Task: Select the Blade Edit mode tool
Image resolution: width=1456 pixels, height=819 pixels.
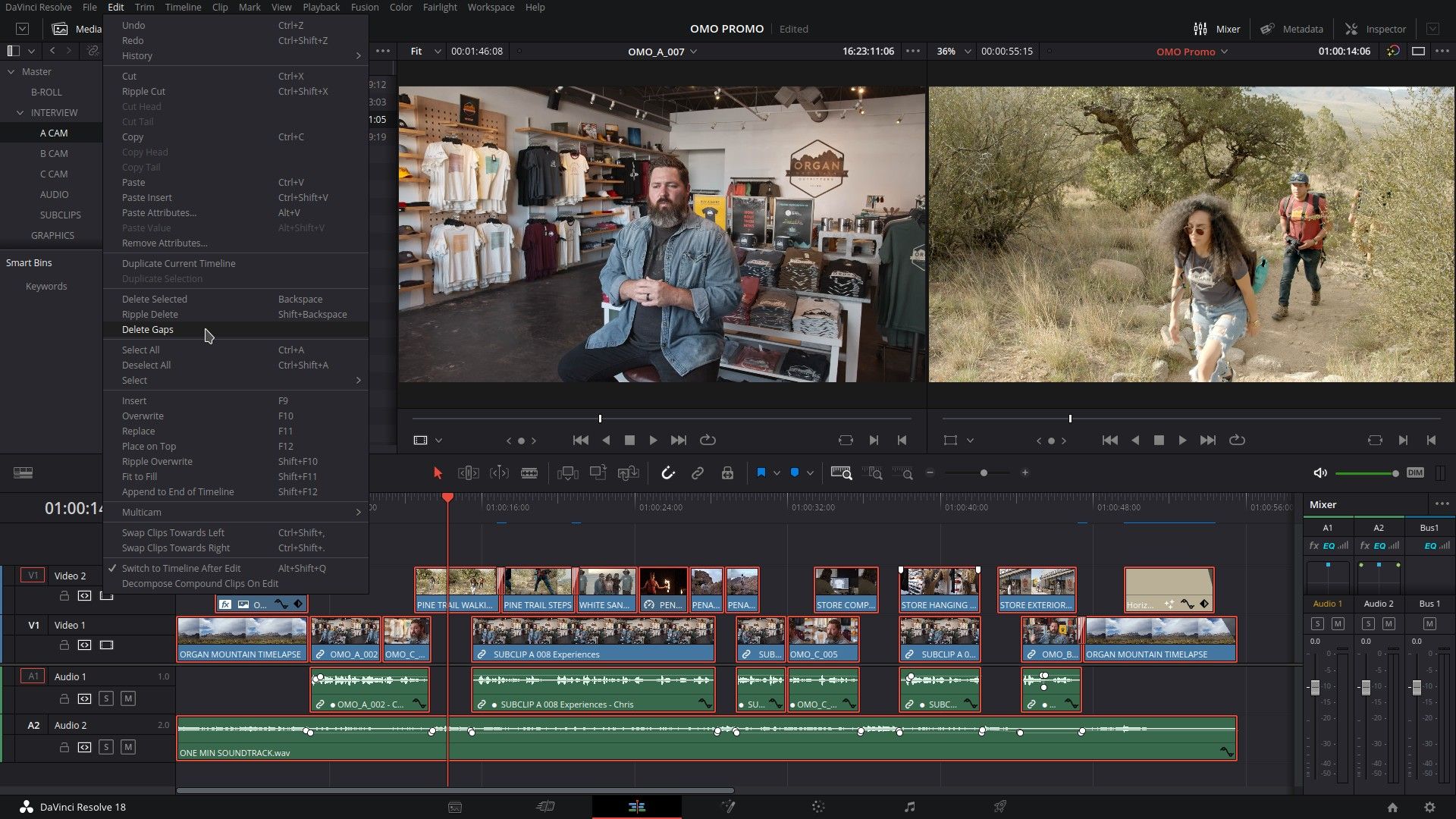Action: pyautogui.click(x=529, y=472)
